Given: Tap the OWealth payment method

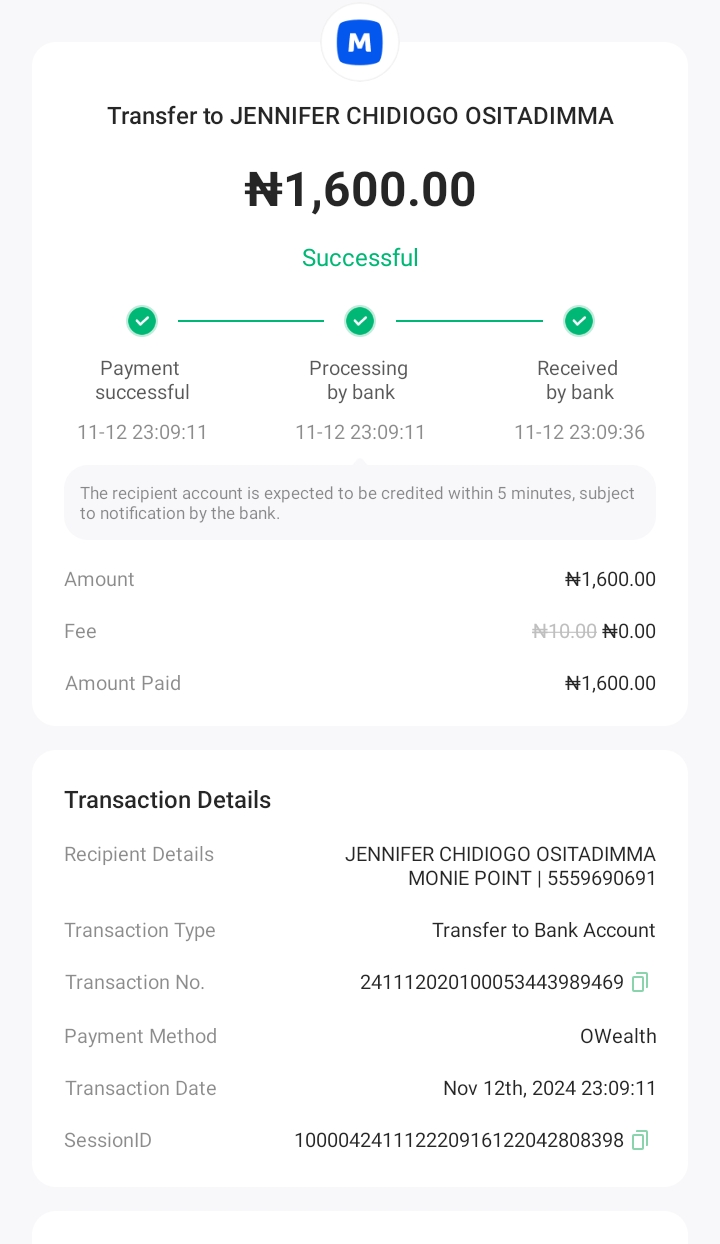Looking at the screenshot, I should coord(618,1036).
